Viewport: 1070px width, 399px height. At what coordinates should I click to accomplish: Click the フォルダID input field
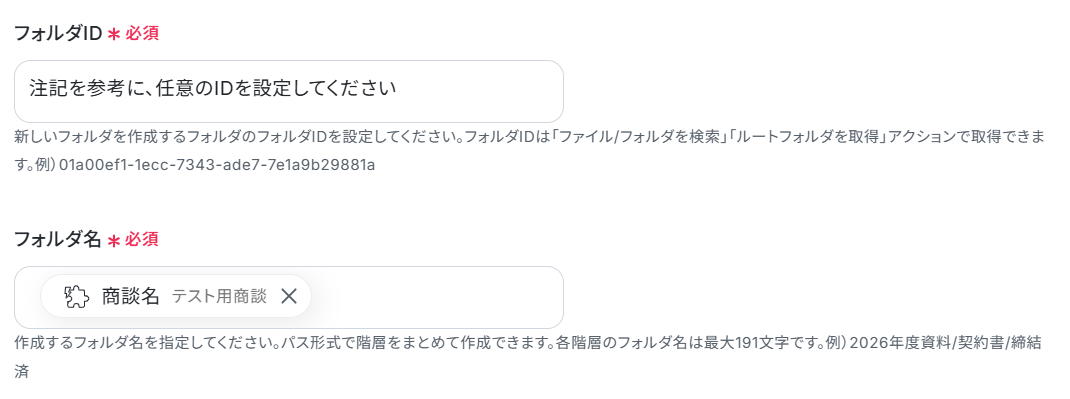(x=289, y=91)
